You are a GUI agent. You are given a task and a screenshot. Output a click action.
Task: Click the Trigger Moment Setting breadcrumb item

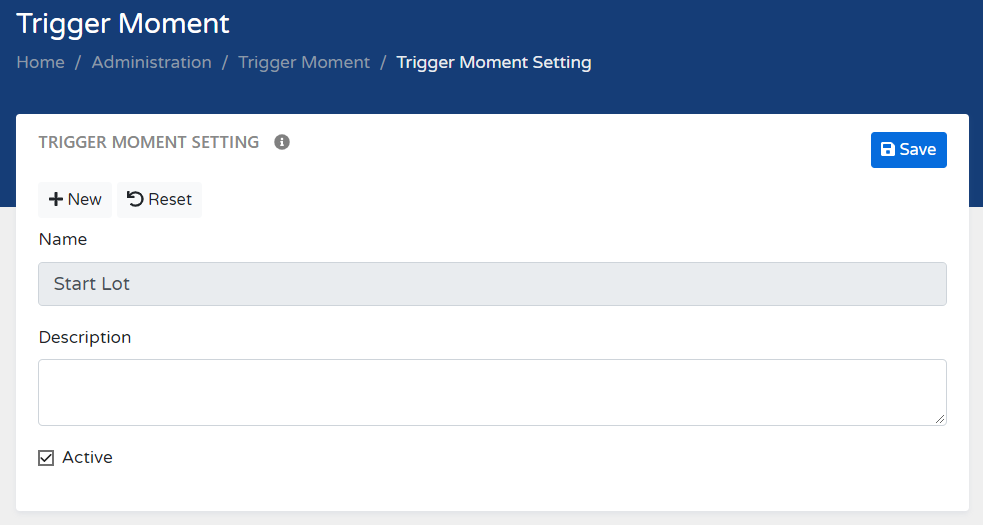click(x=494, y=63)
